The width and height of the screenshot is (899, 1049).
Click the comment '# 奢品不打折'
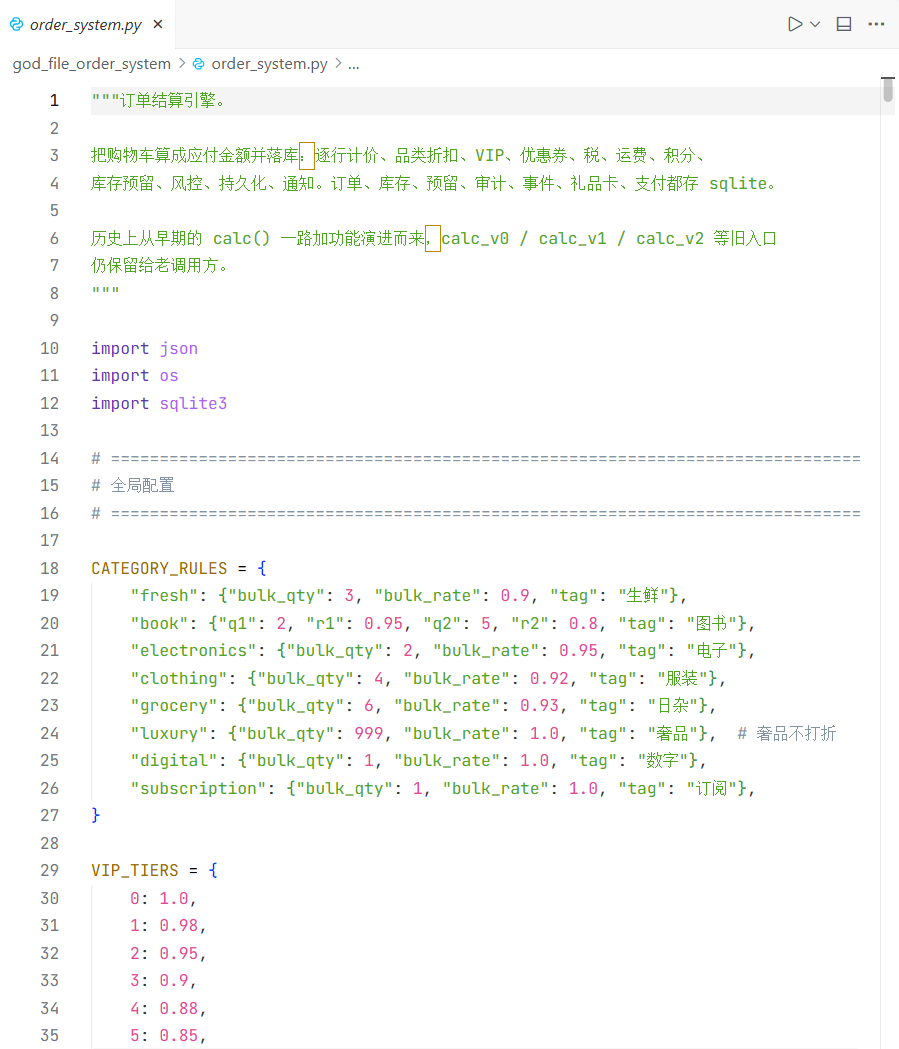pos(787,733)
